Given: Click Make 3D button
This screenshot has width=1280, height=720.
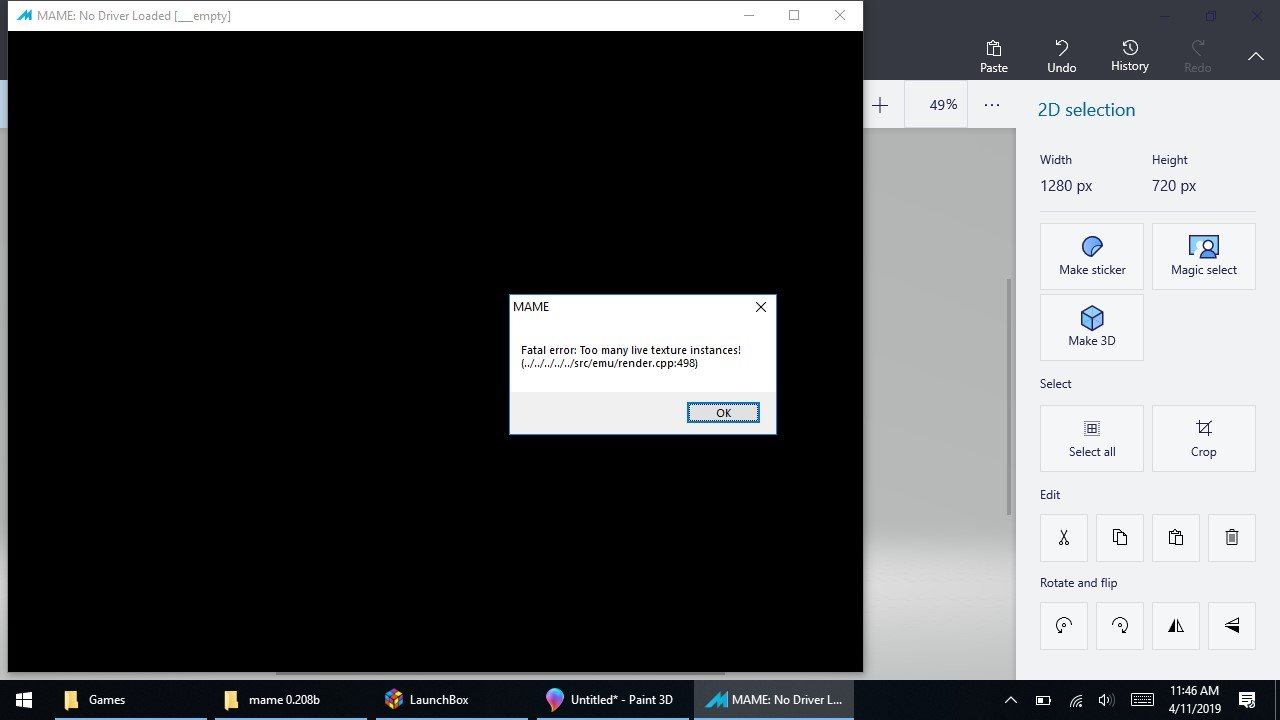Looking at the screenshot, I should 1092,328.
